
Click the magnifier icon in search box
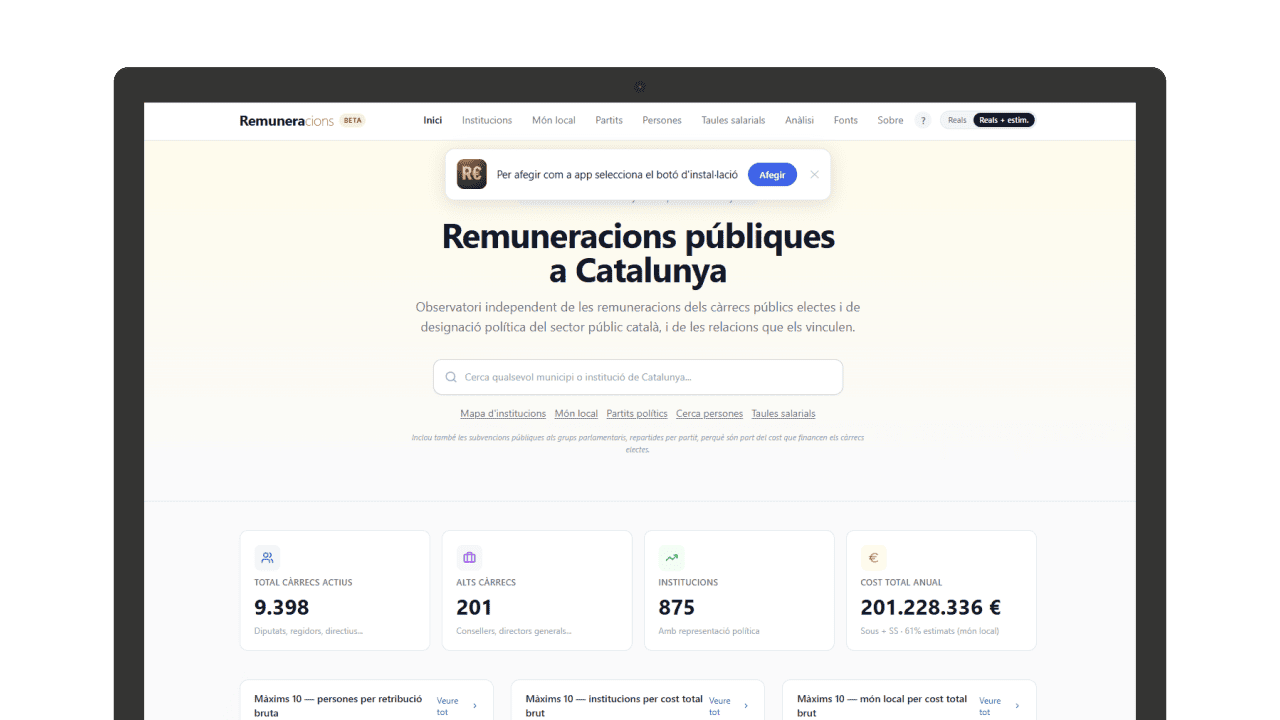[x=451, y=378]
